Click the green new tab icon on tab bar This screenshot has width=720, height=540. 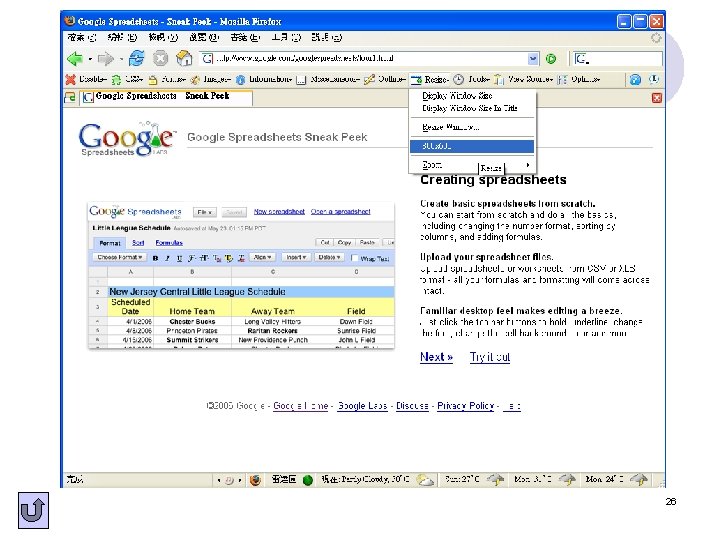(x=70, y=97)
